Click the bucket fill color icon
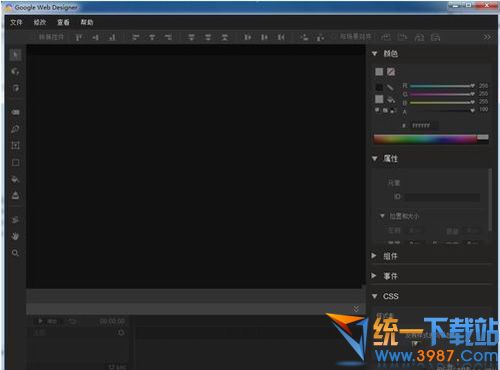500x370 pixels. (x=391, y=99)
